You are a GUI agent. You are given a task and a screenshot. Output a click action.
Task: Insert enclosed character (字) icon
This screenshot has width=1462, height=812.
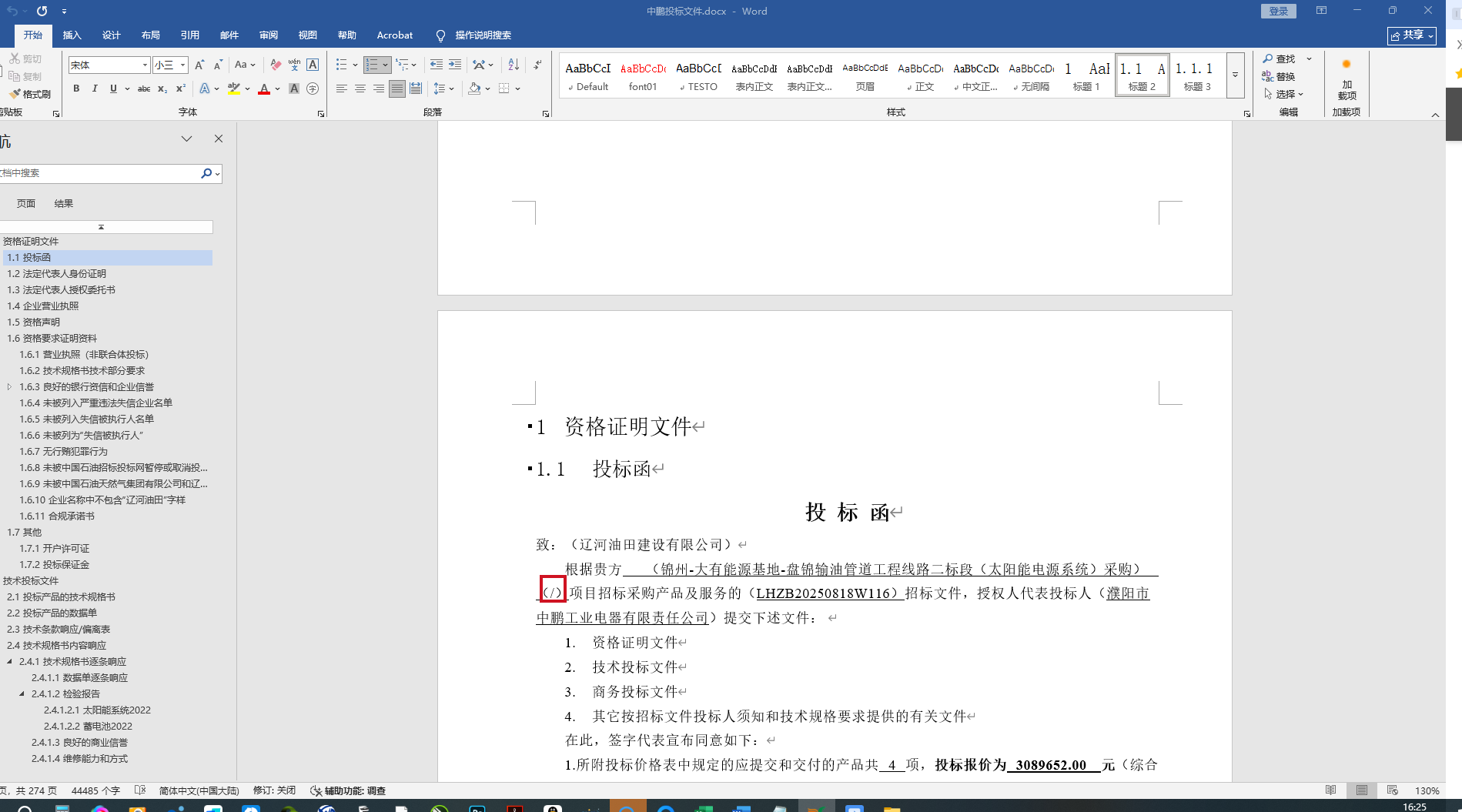click(x=313, y=89)
